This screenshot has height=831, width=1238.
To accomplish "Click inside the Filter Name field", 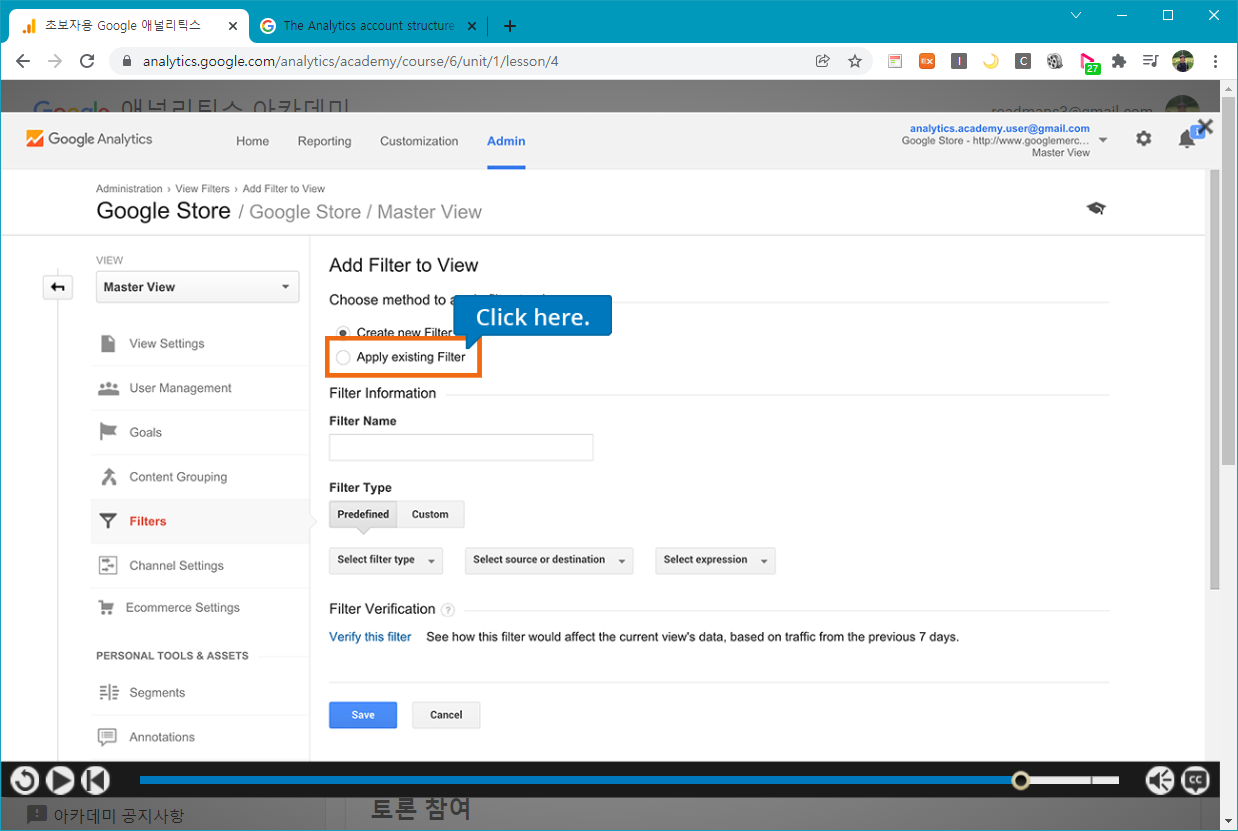I will (x=461, y=447).
